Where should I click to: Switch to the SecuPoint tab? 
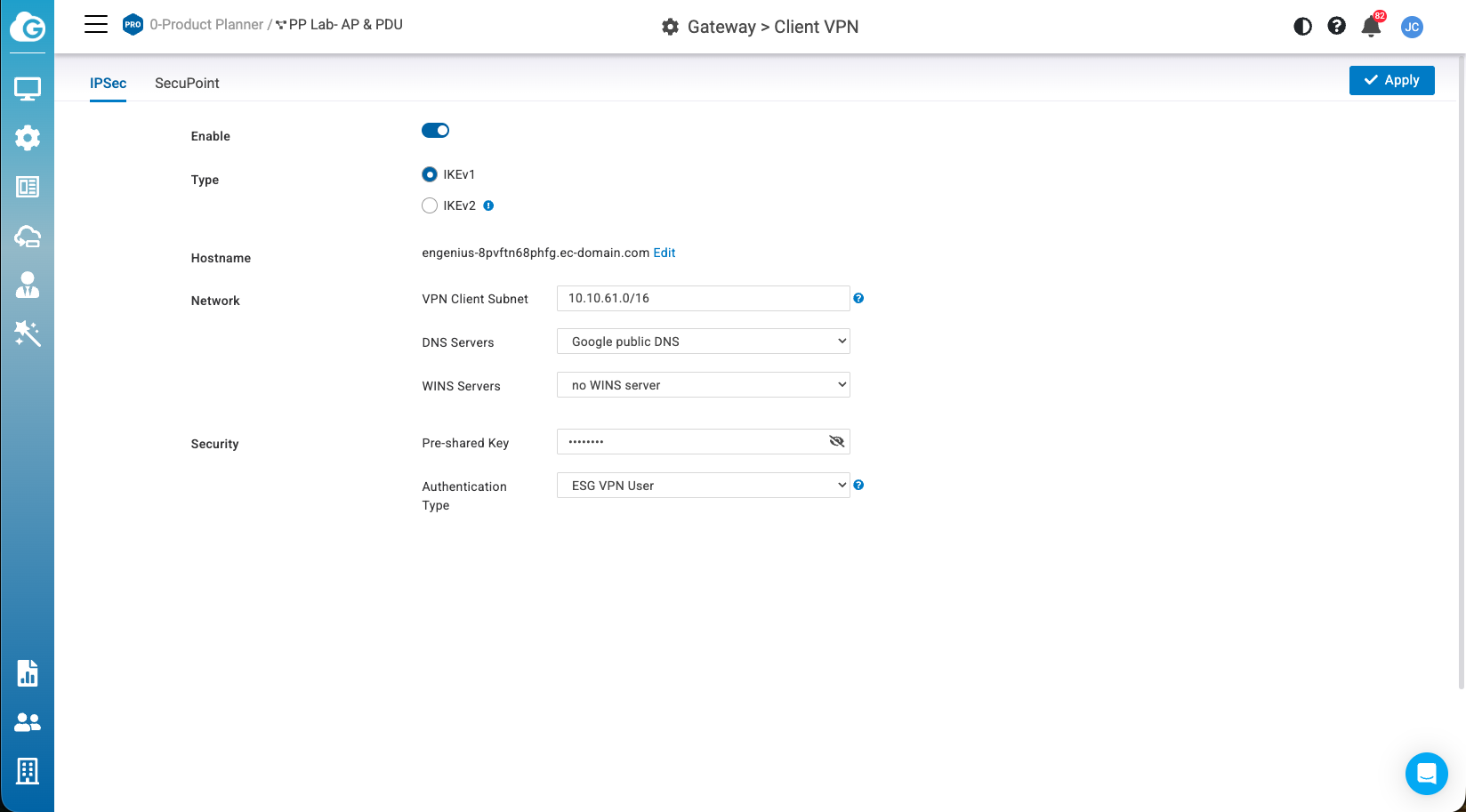click(187, 83)
